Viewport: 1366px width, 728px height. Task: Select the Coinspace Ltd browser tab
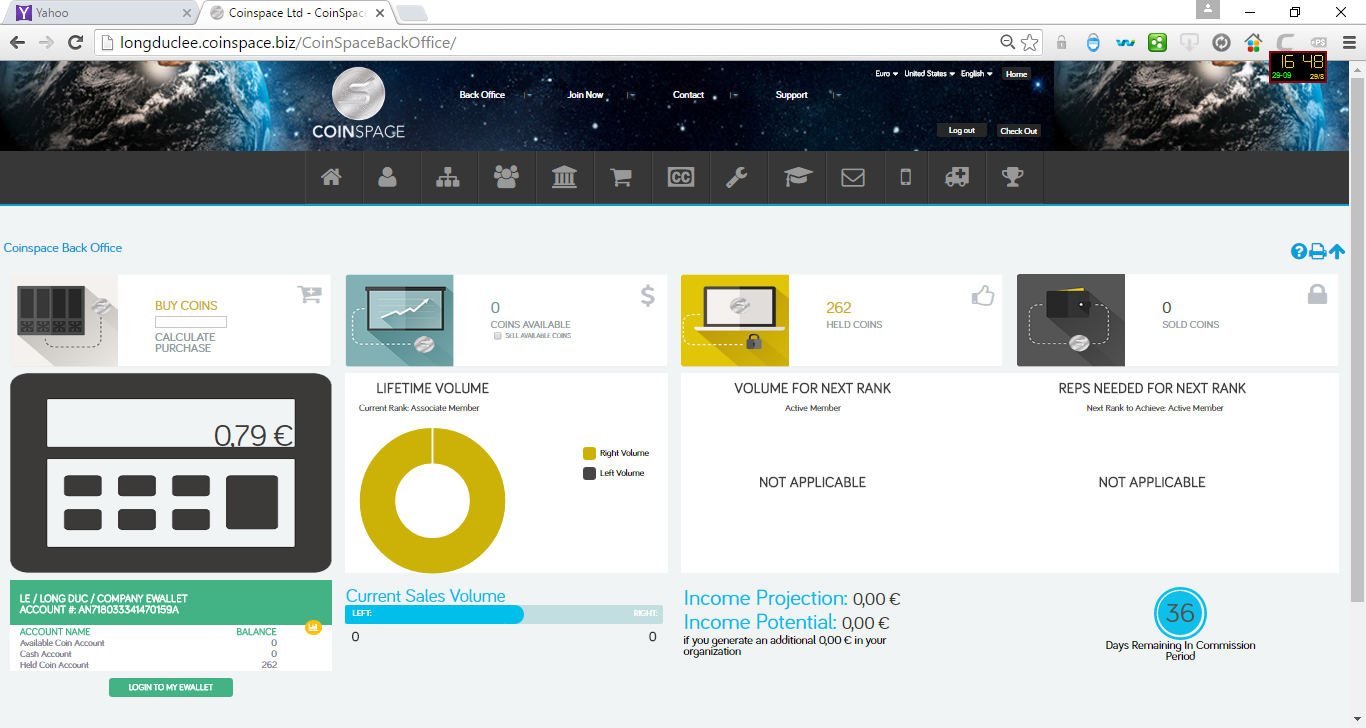295,13
